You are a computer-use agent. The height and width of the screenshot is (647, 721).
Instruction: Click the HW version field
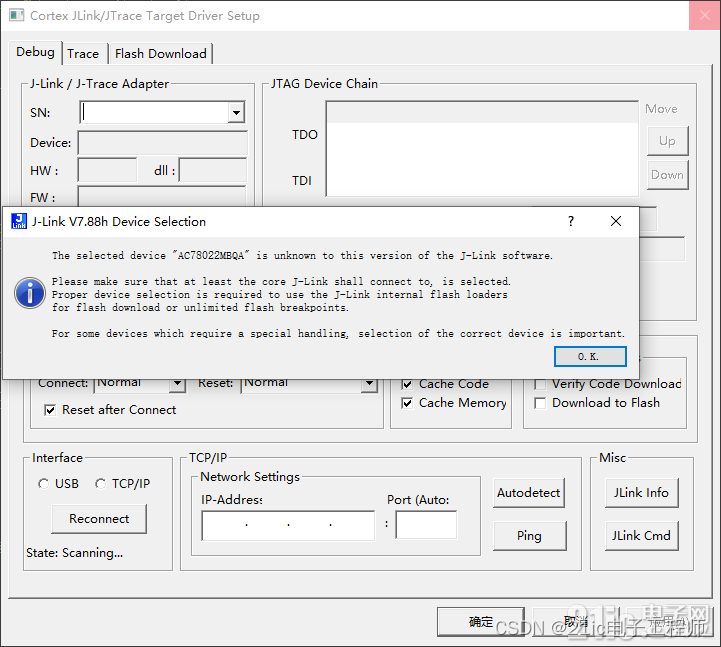(x=107, y=171)
